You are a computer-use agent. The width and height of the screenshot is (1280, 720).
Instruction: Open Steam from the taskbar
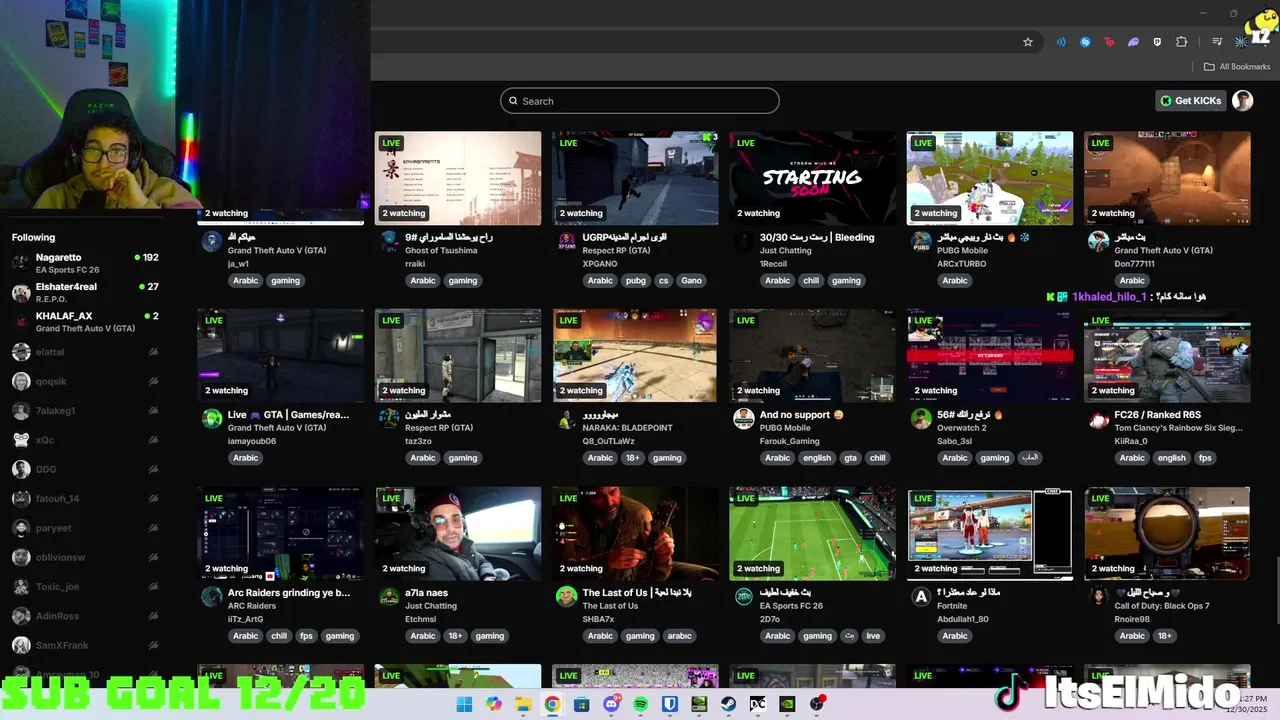coord(729,704)
